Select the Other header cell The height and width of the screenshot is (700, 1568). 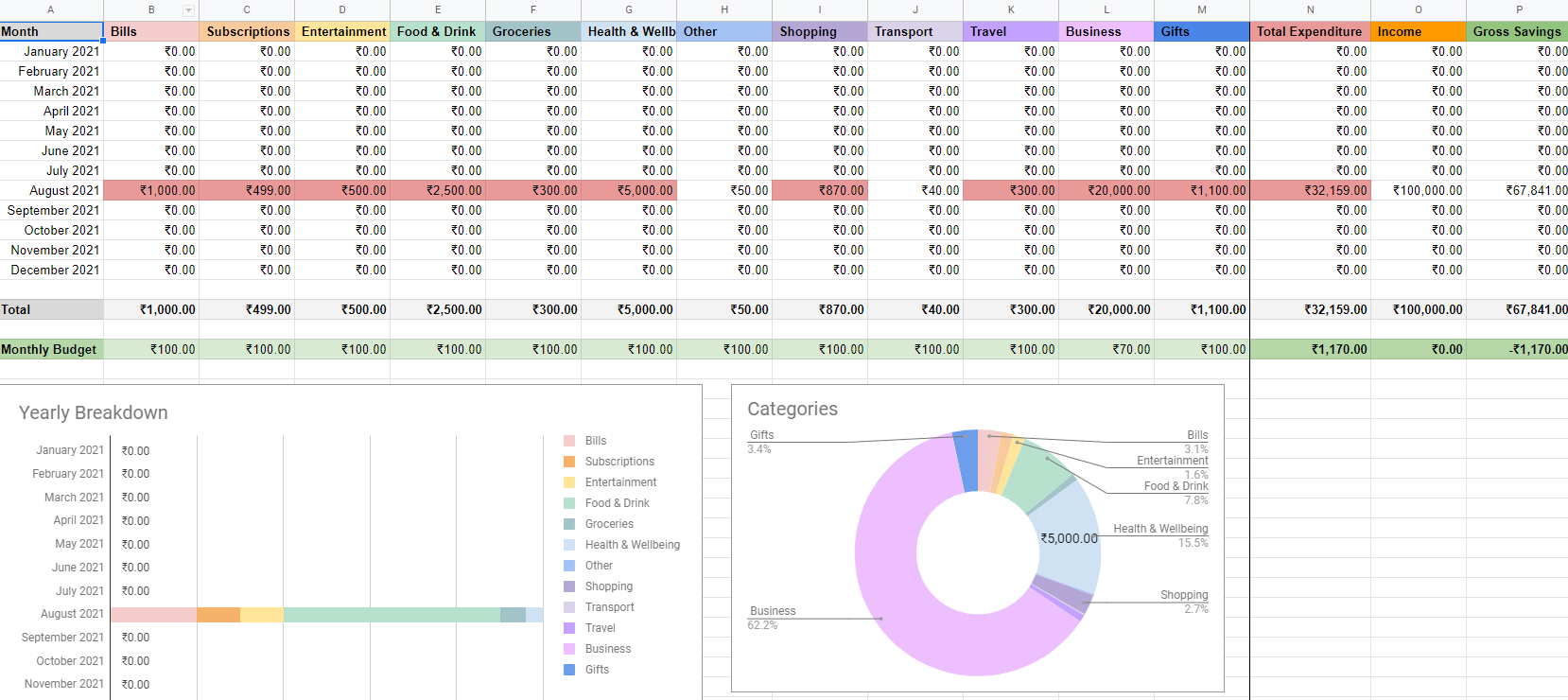point(724,31)
